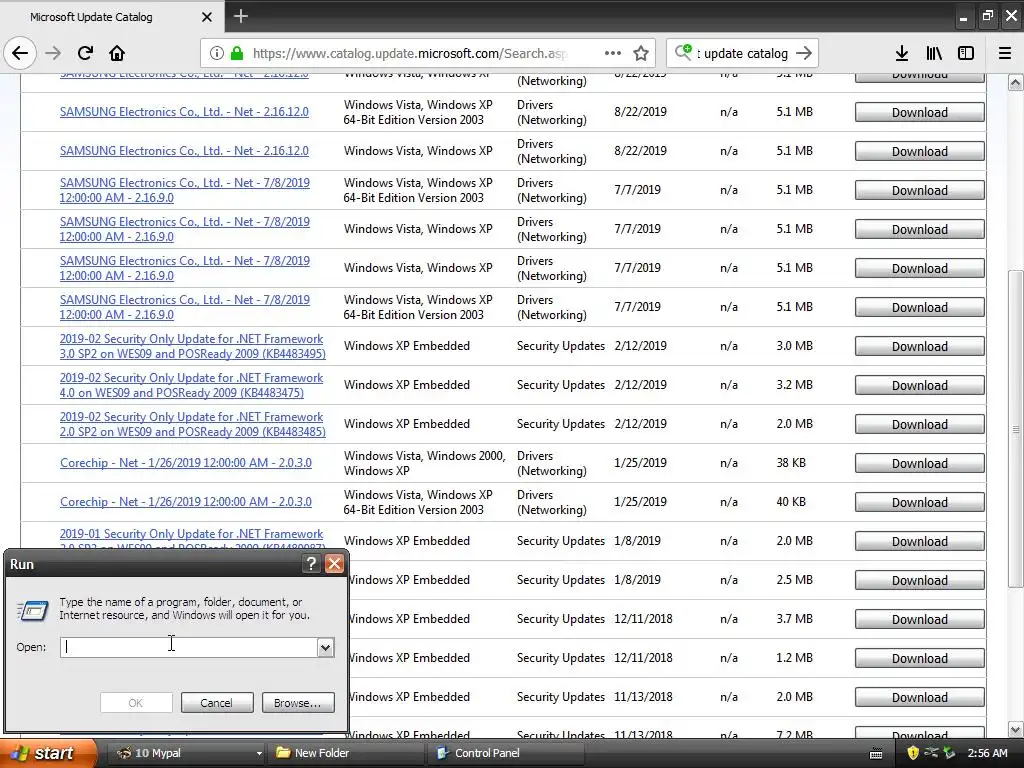
Task: Open KB4483495 .NET 3.0 SP2 update link
Action: (193, 346)
